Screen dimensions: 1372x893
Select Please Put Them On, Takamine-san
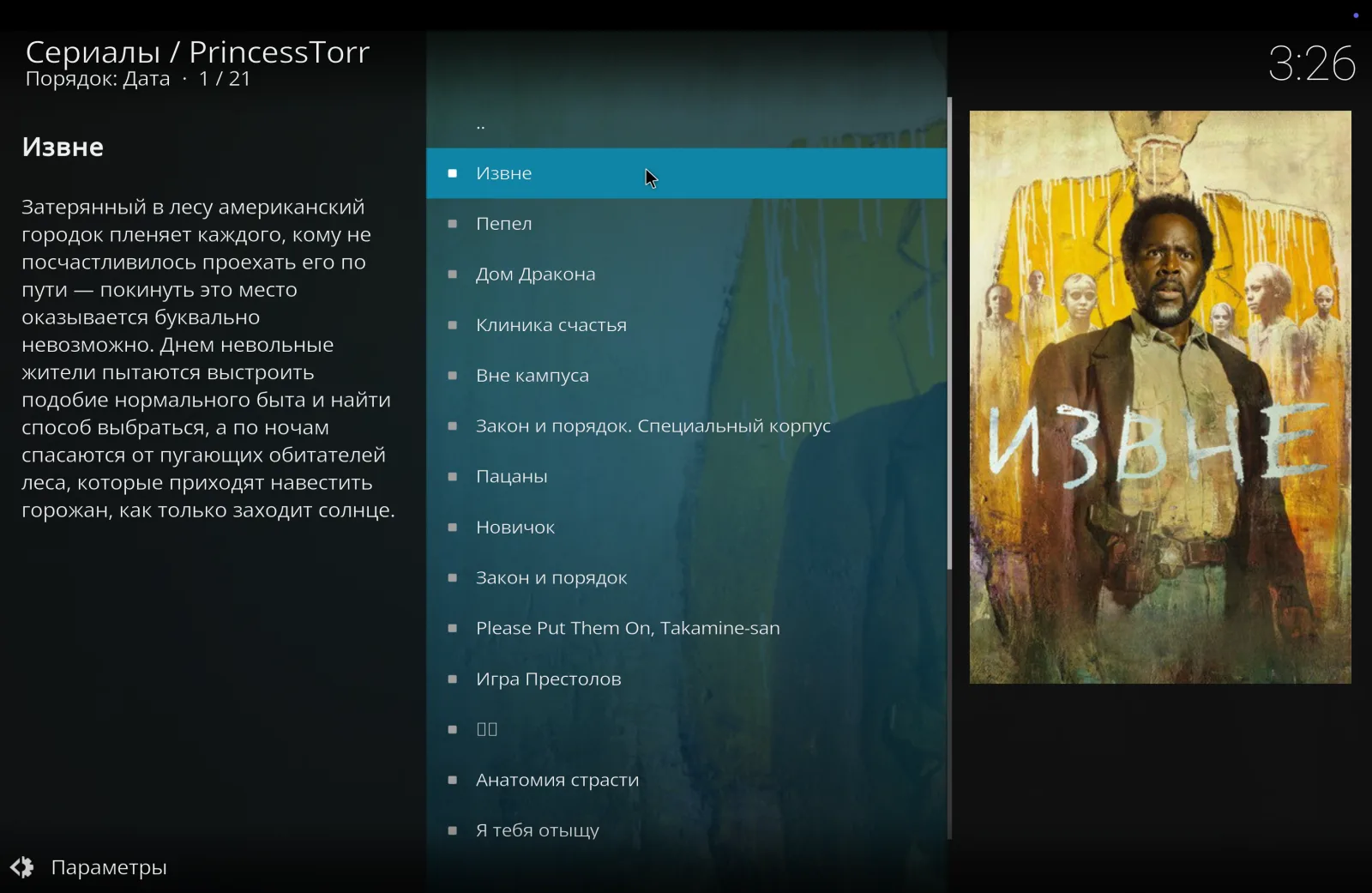click(686, 629)
